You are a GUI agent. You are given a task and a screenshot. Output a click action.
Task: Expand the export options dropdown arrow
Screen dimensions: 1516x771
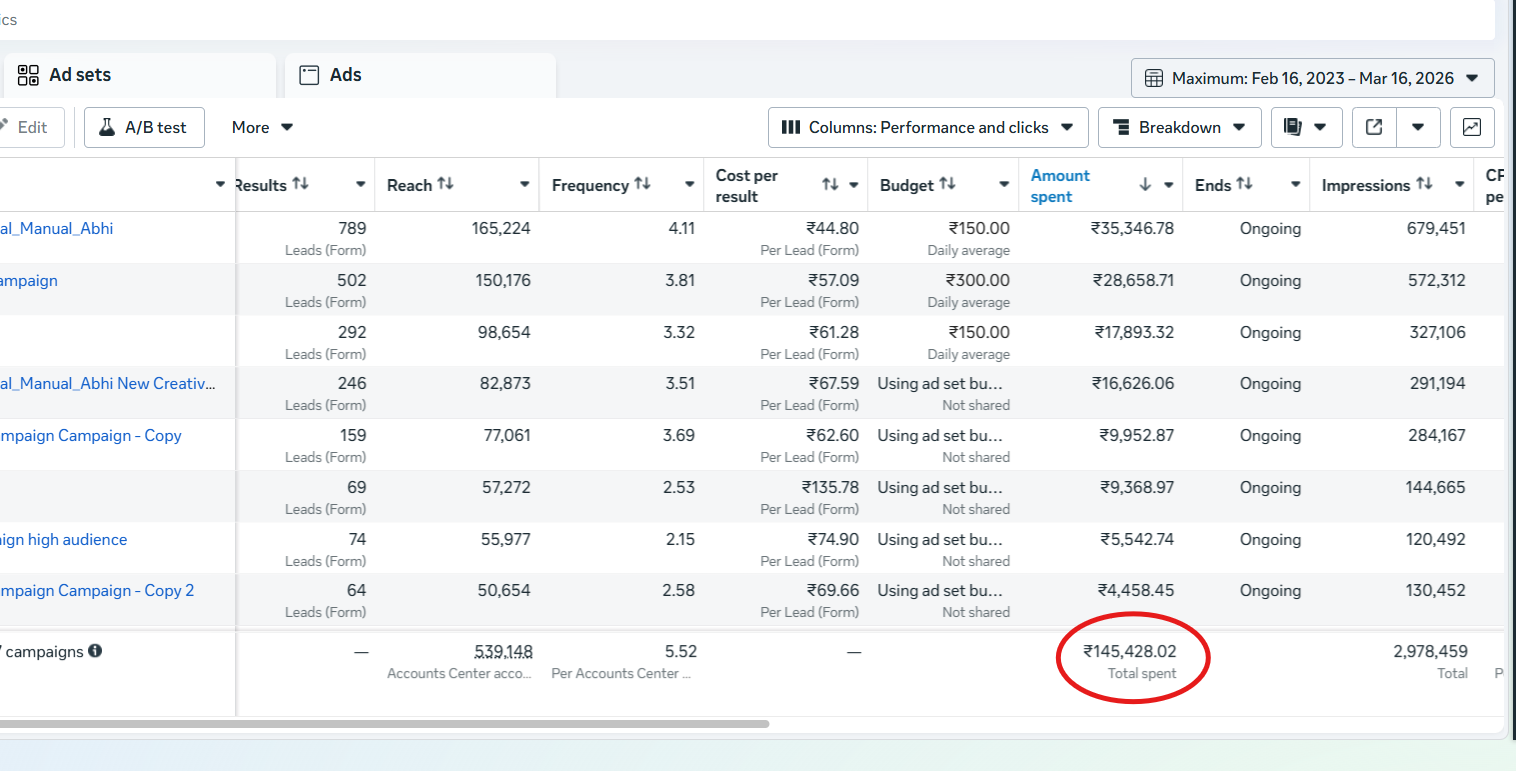point(1418,127)
